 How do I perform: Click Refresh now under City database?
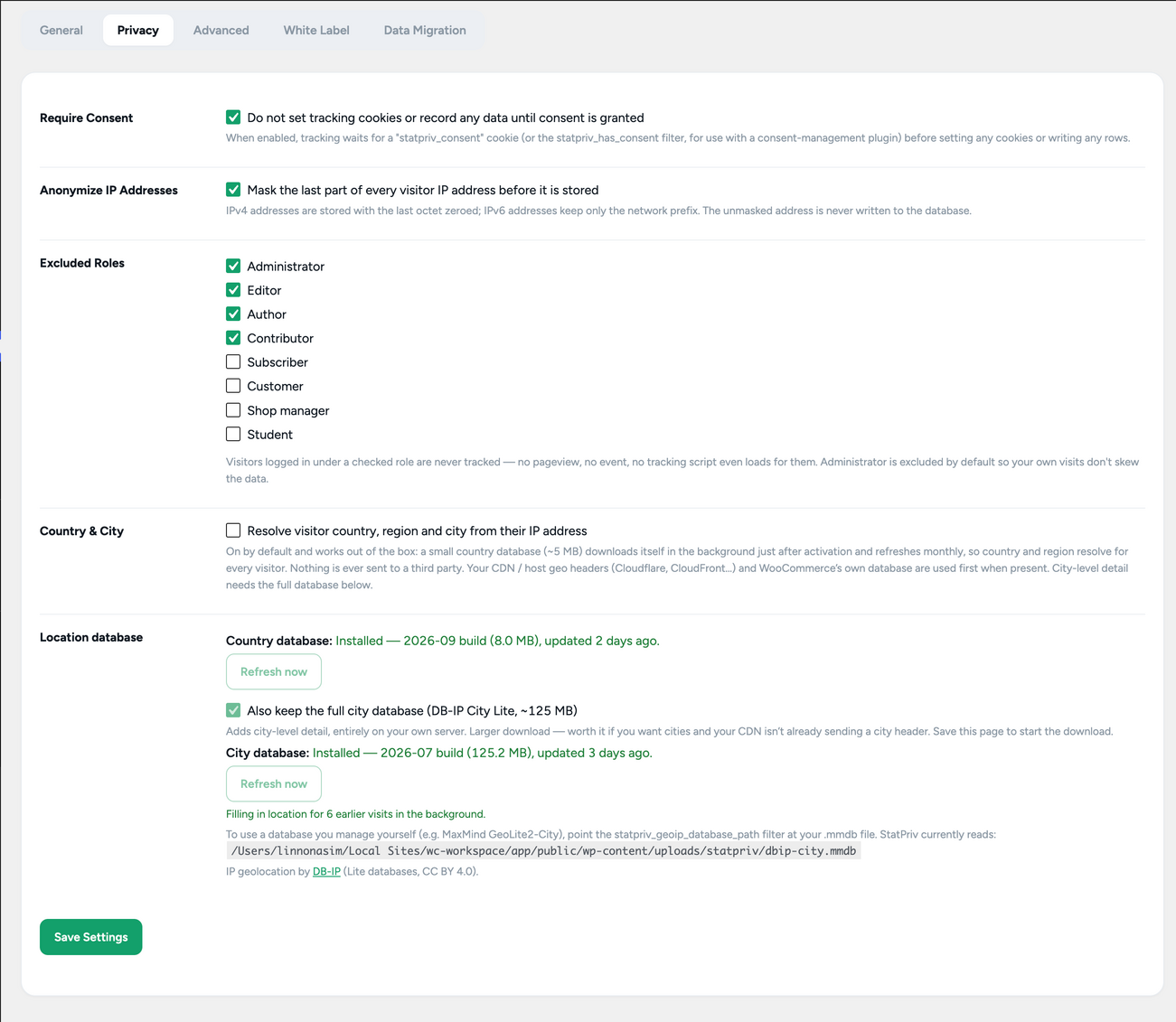pyautogui.click(x=274, y=783)
